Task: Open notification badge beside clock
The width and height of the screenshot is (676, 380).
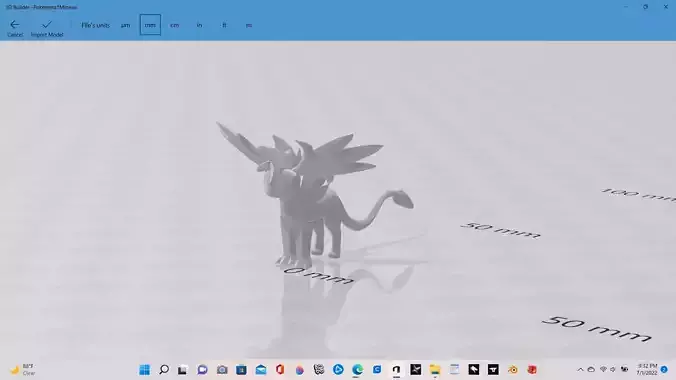Action: [664, 370]
